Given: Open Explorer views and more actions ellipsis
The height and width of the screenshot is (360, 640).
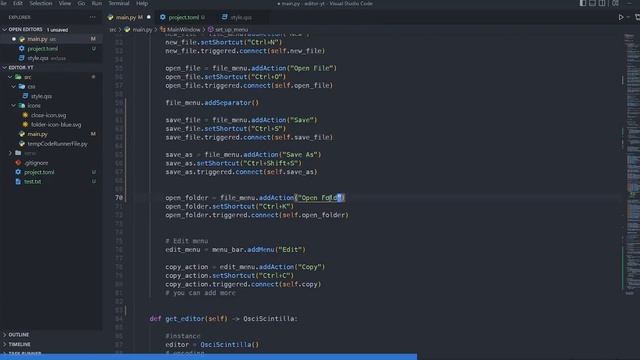Looking at the screenshot, I should point(93,17).
